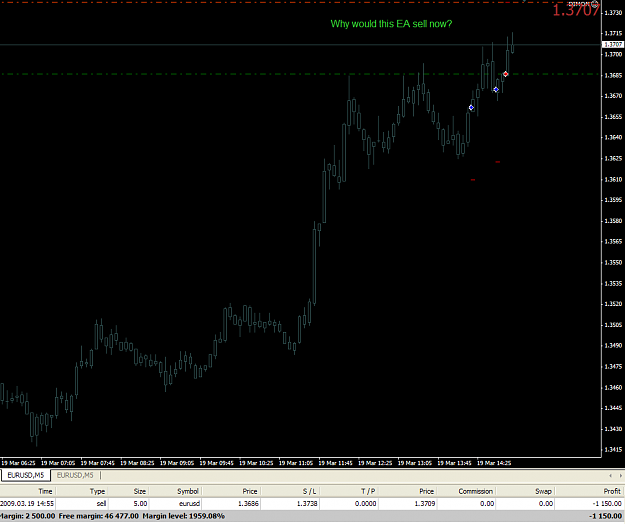Click the Margin level 1959.08% status text

tap(184, 516)
